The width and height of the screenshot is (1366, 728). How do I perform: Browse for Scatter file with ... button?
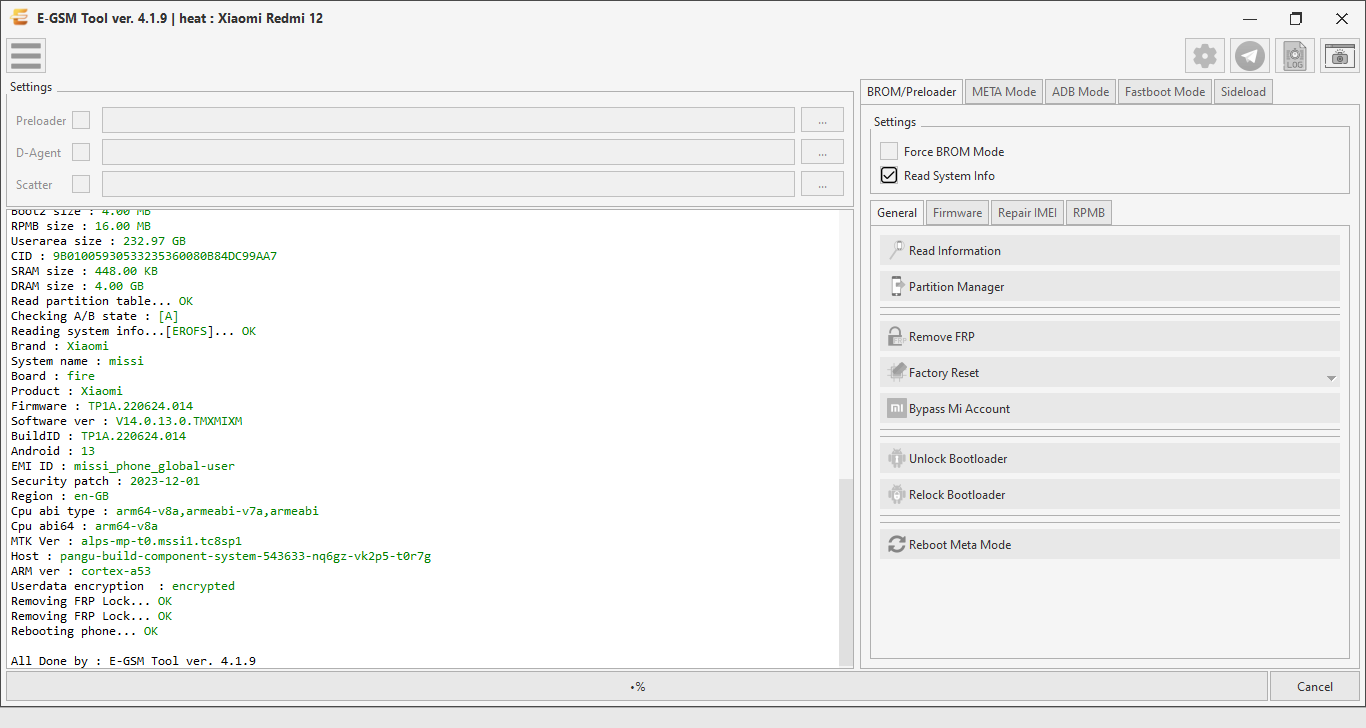(822, 184)
